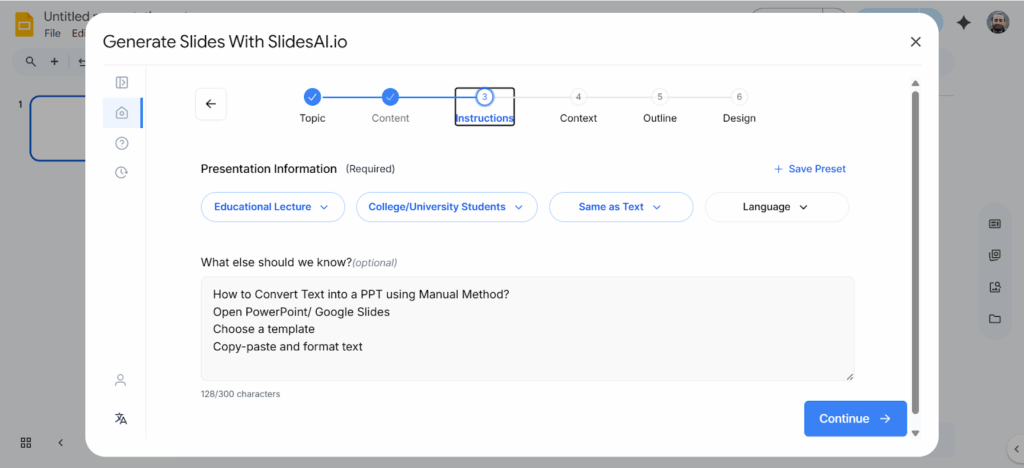The image size is (1024, 468).
Task: Click the Continue button
Action: tap(854, 419)
